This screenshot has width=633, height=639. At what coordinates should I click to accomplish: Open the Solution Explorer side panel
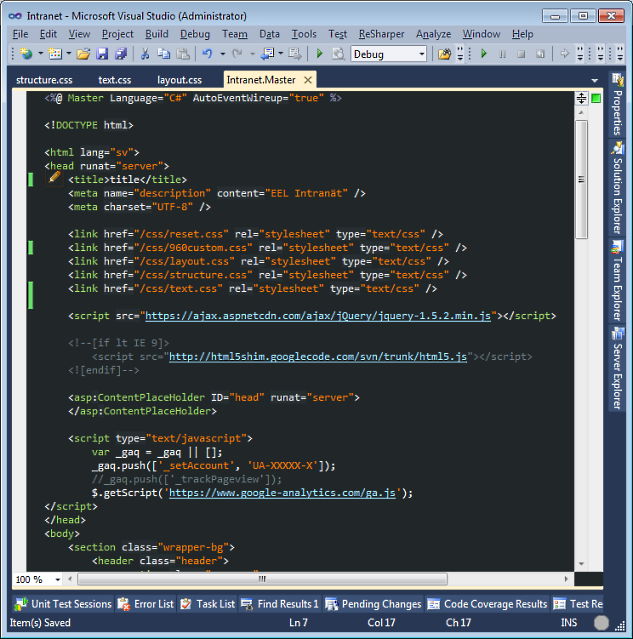point(617,188)
